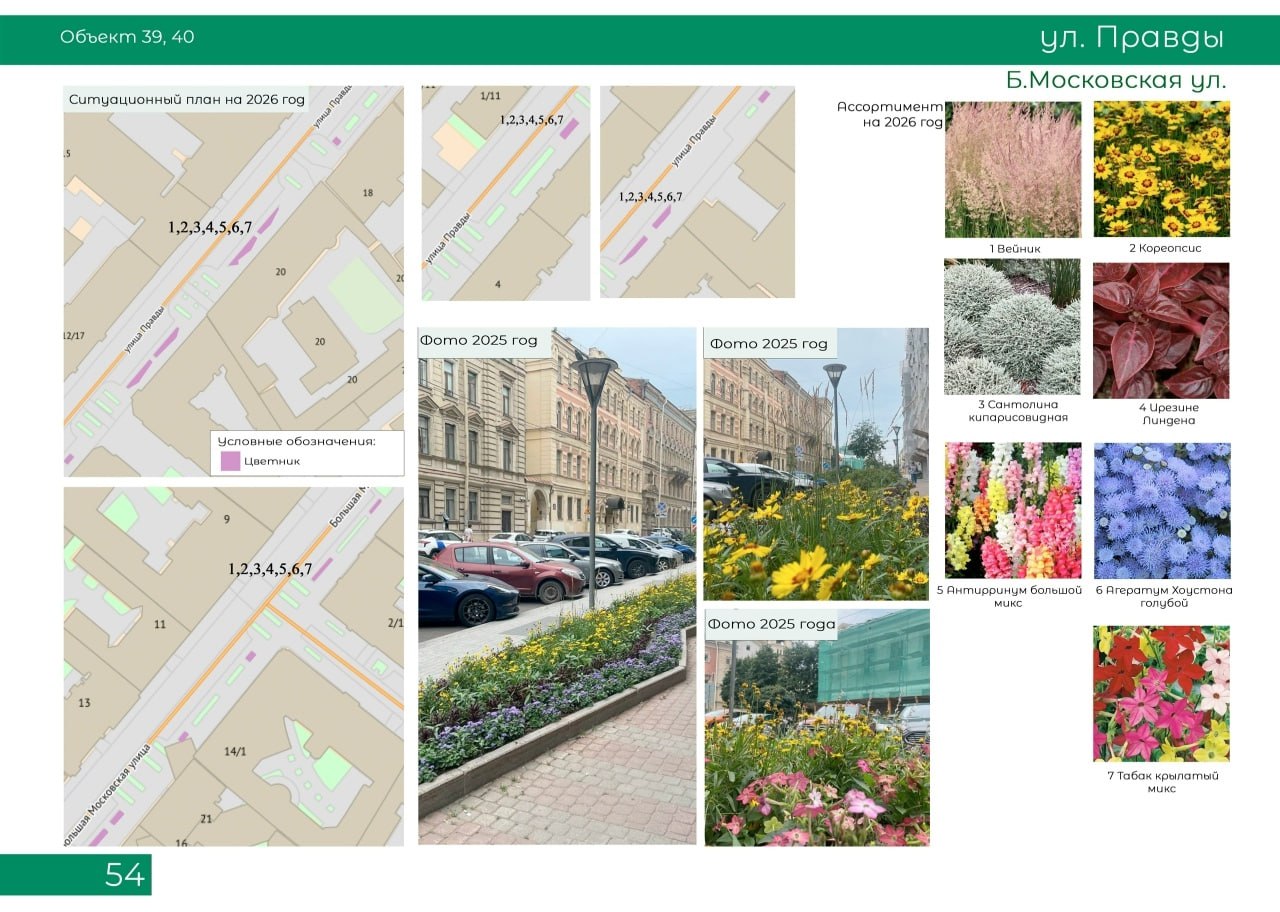Click the Вейник plant photo
This screenshot has height=912, width=1280.
pos(1012,169)
